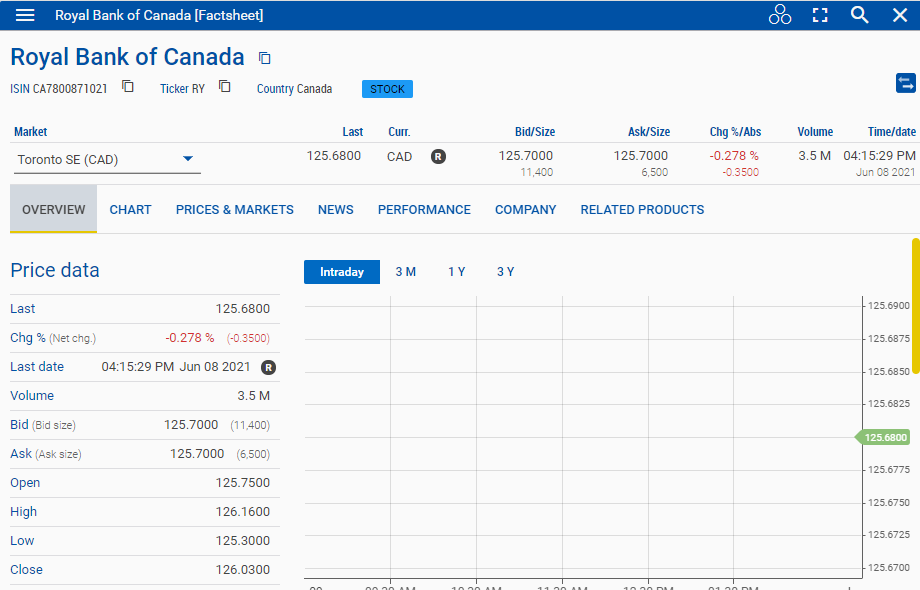Click the Low value 125.3000
Viewport: 920px width, 590px height.
[x=242, y=541]
